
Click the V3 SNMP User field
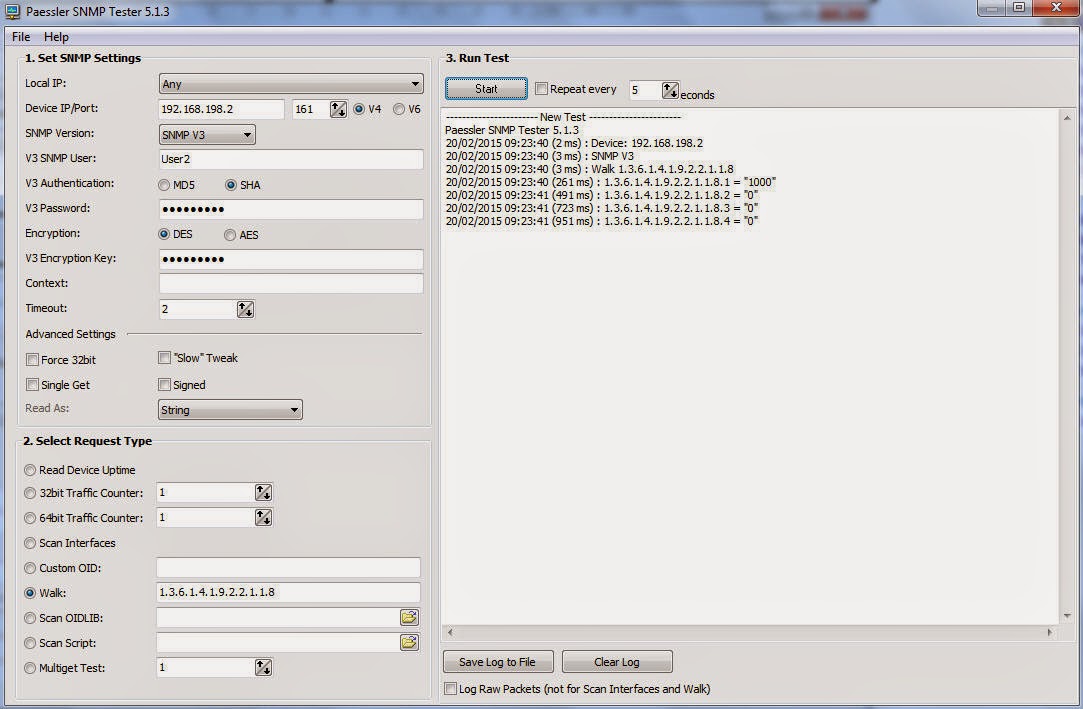[291, 159]
